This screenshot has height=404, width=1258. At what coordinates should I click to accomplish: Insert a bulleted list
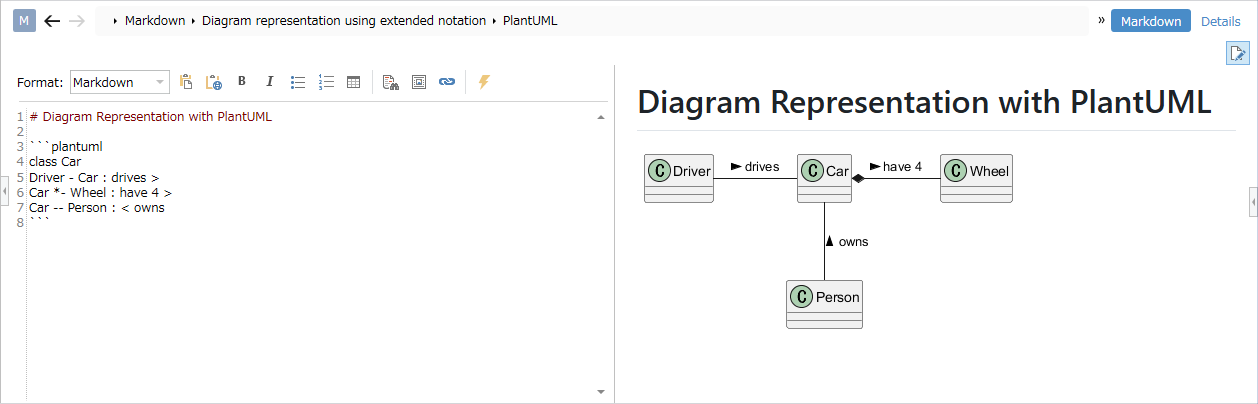[297, 82]
